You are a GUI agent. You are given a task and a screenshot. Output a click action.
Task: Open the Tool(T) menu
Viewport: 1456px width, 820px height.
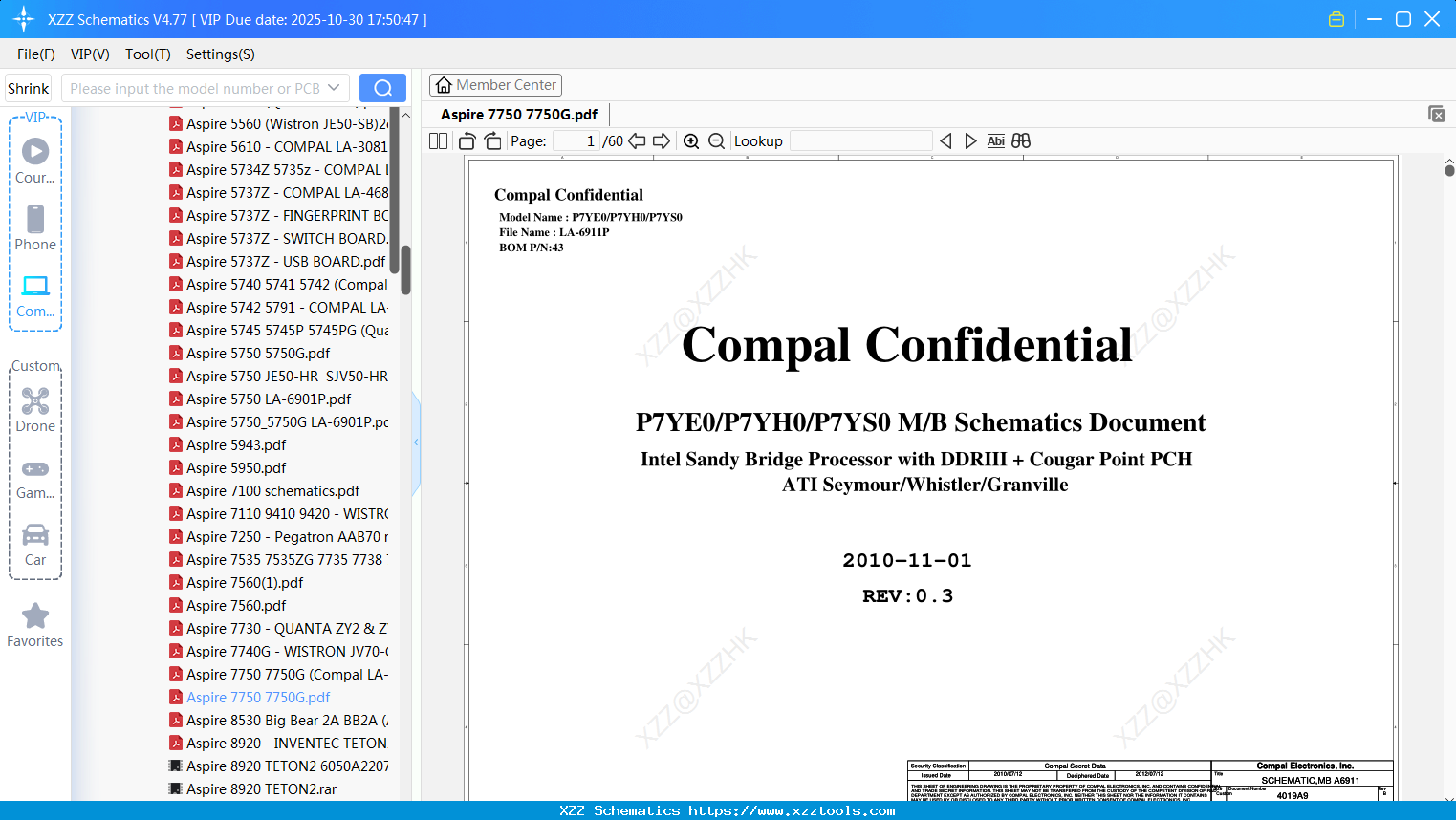(148, 54)
